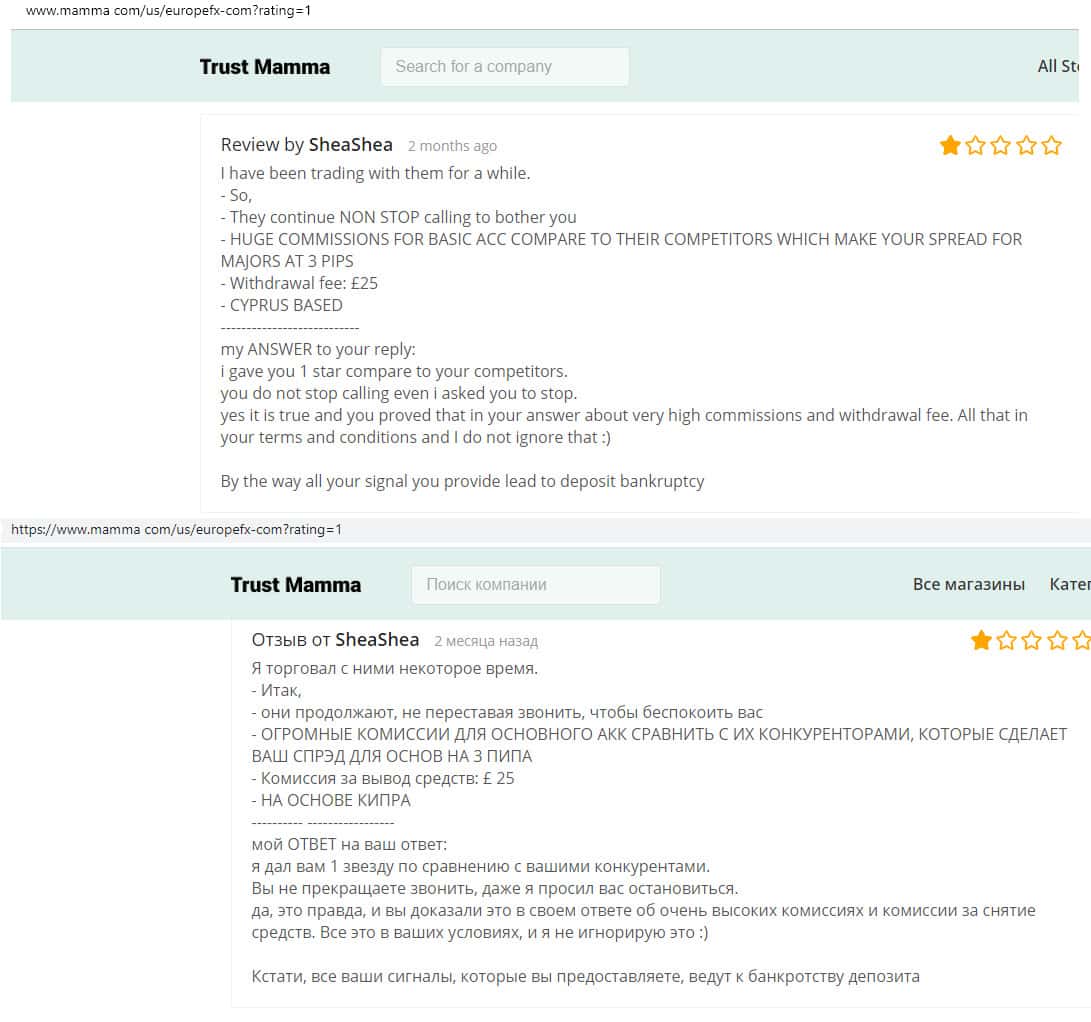This screenshot has height=1022, width=1091.
Task: Open the cut-off "Кате" menu item
Action: point(1069,584)
